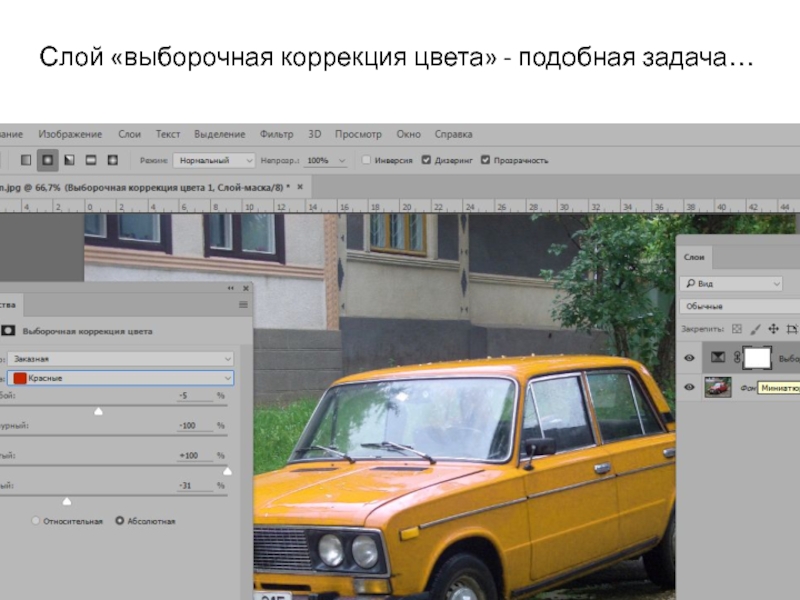The width and height of the screenshot is (800, 600).
Task: Click the lock image pixels brush icon
Action: click(x=756, y=328)
